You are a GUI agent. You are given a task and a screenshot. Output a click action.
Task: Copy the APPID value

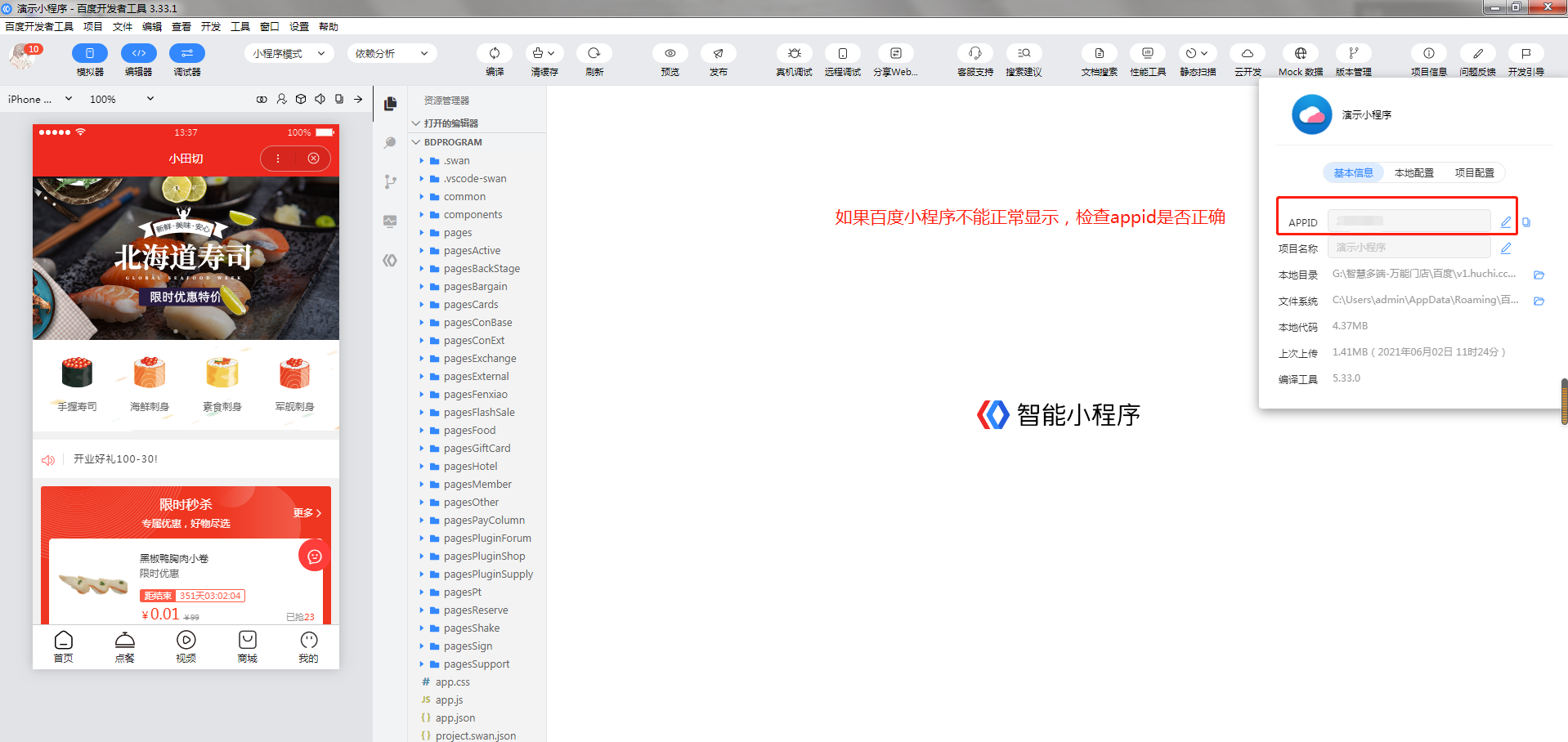click(x=1526, y=222)
